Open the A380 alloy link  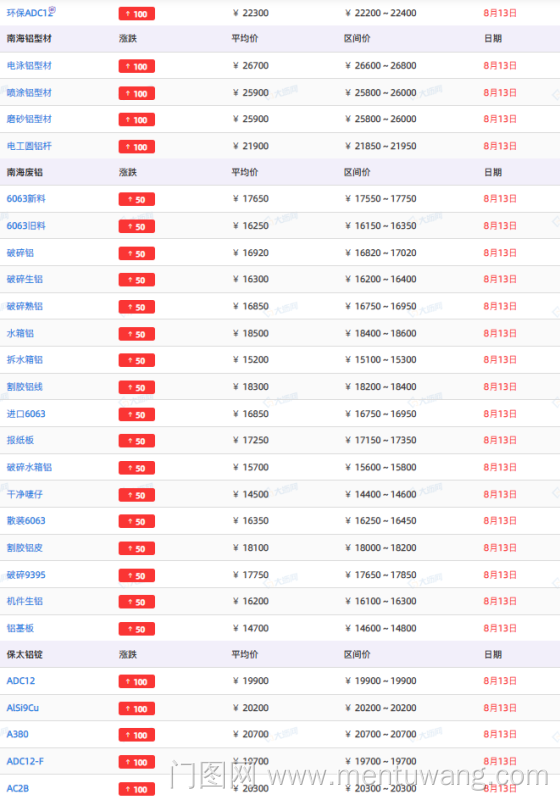[17, 734]
